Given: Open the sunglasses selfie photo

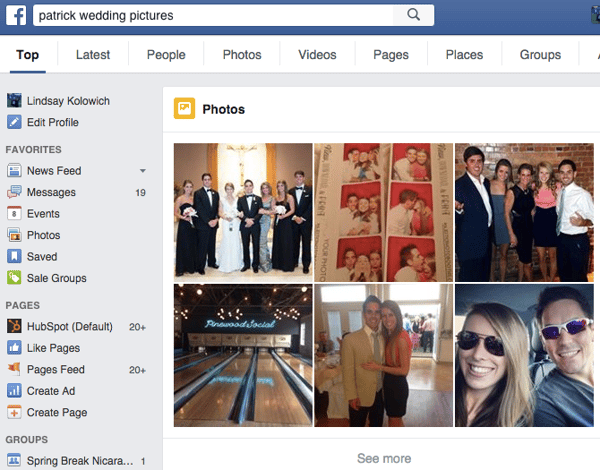Looking at the screenshot, I should pyautogui.click(x=524, y=355).
